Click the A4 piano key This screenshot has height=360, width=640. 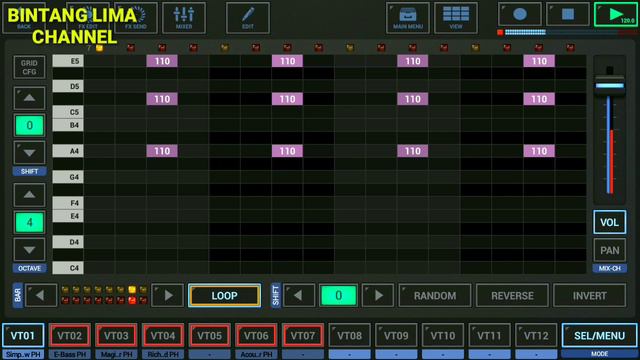point(68,151)
